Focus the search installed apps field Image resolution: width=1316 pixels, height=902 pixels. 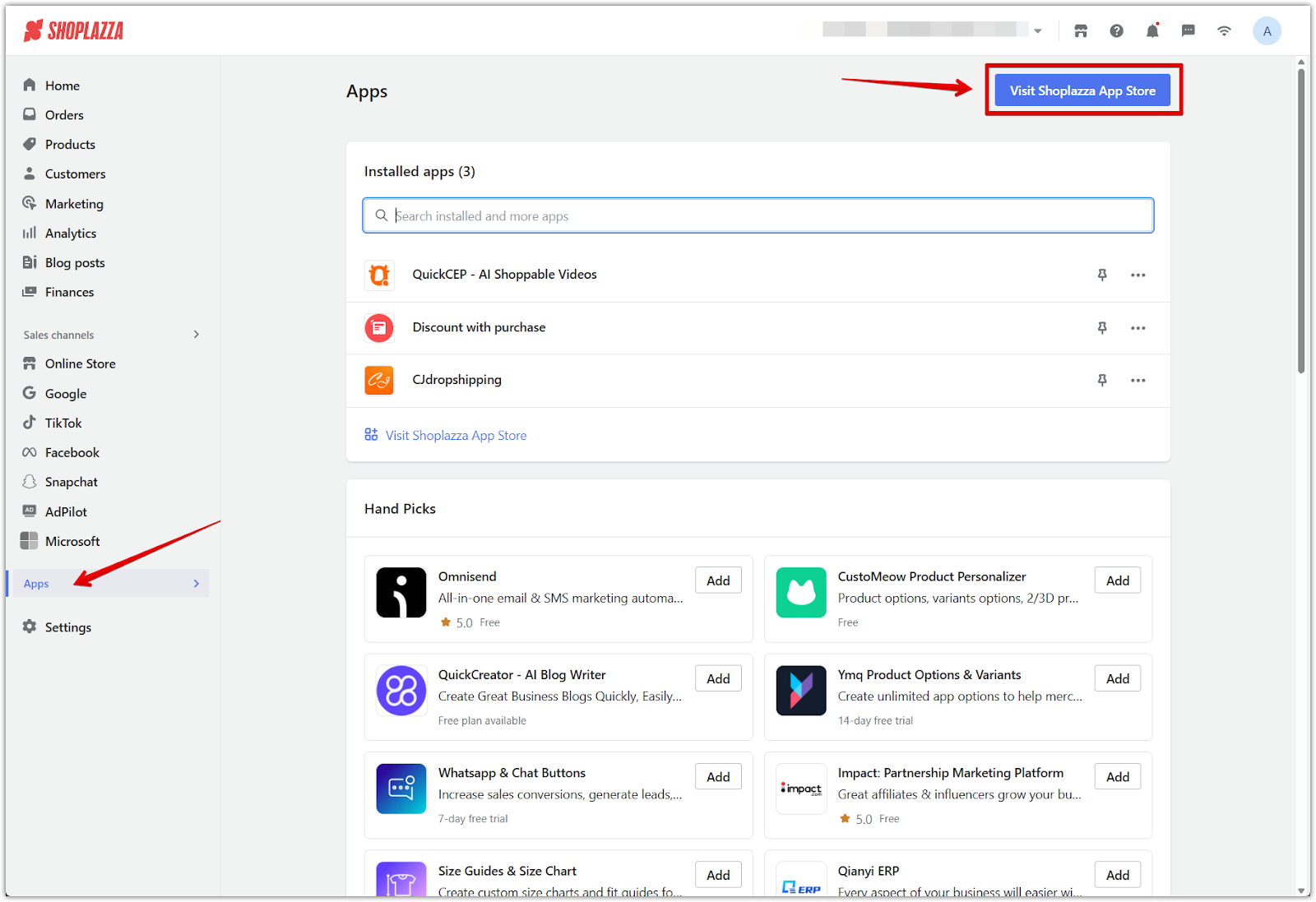point(758,215)
